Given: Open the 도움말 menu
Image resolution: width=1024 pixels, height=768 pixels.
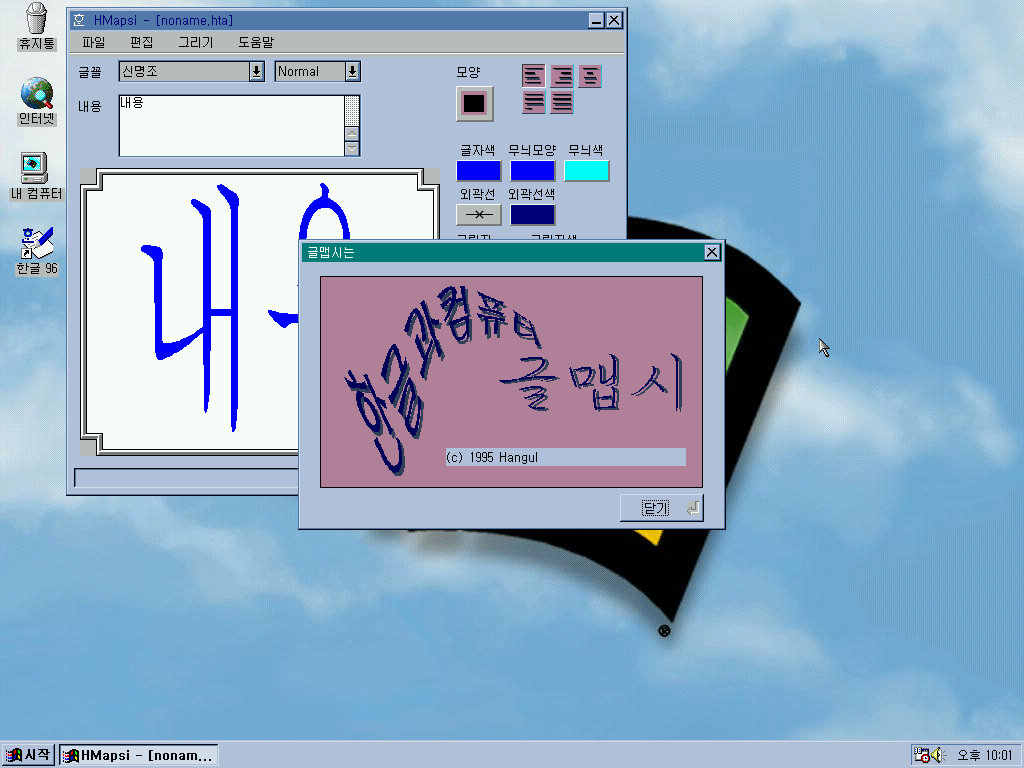Looking at the screenshot, I should pyautogui.click(x=256, y=42).
